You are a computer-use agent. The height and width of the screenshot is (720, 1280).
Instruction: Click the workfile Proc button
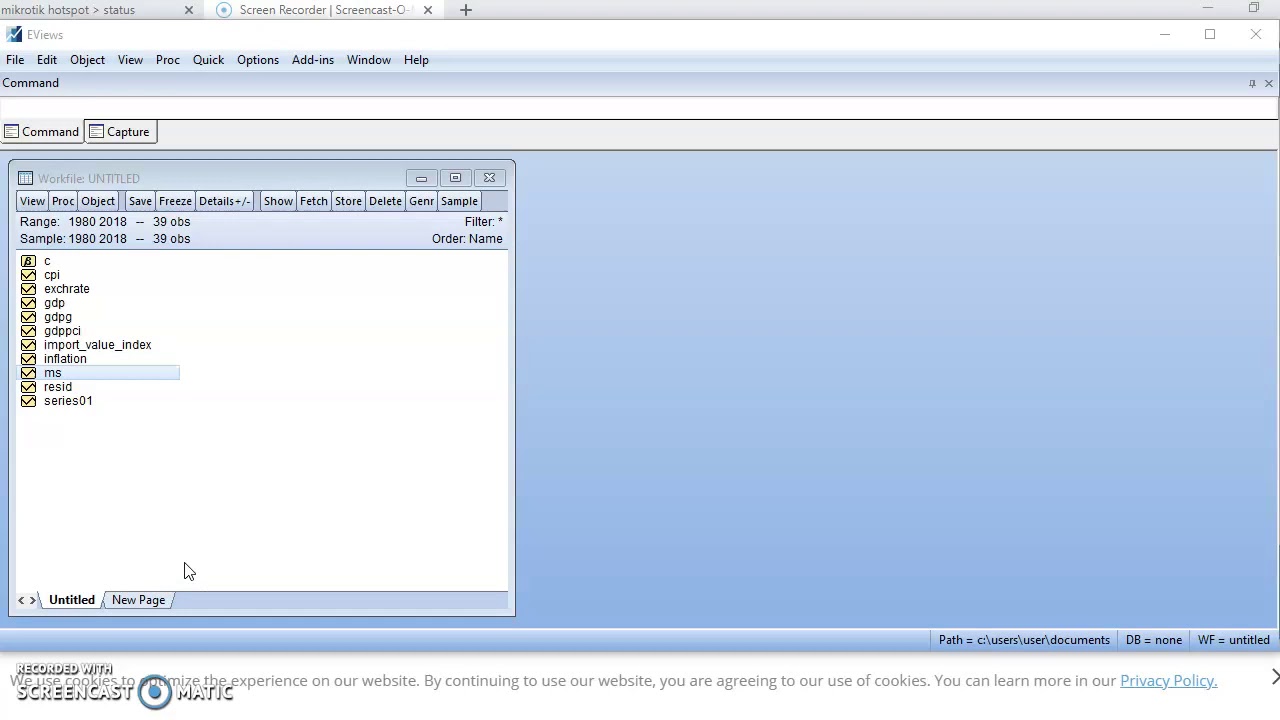tap(63, 201)
